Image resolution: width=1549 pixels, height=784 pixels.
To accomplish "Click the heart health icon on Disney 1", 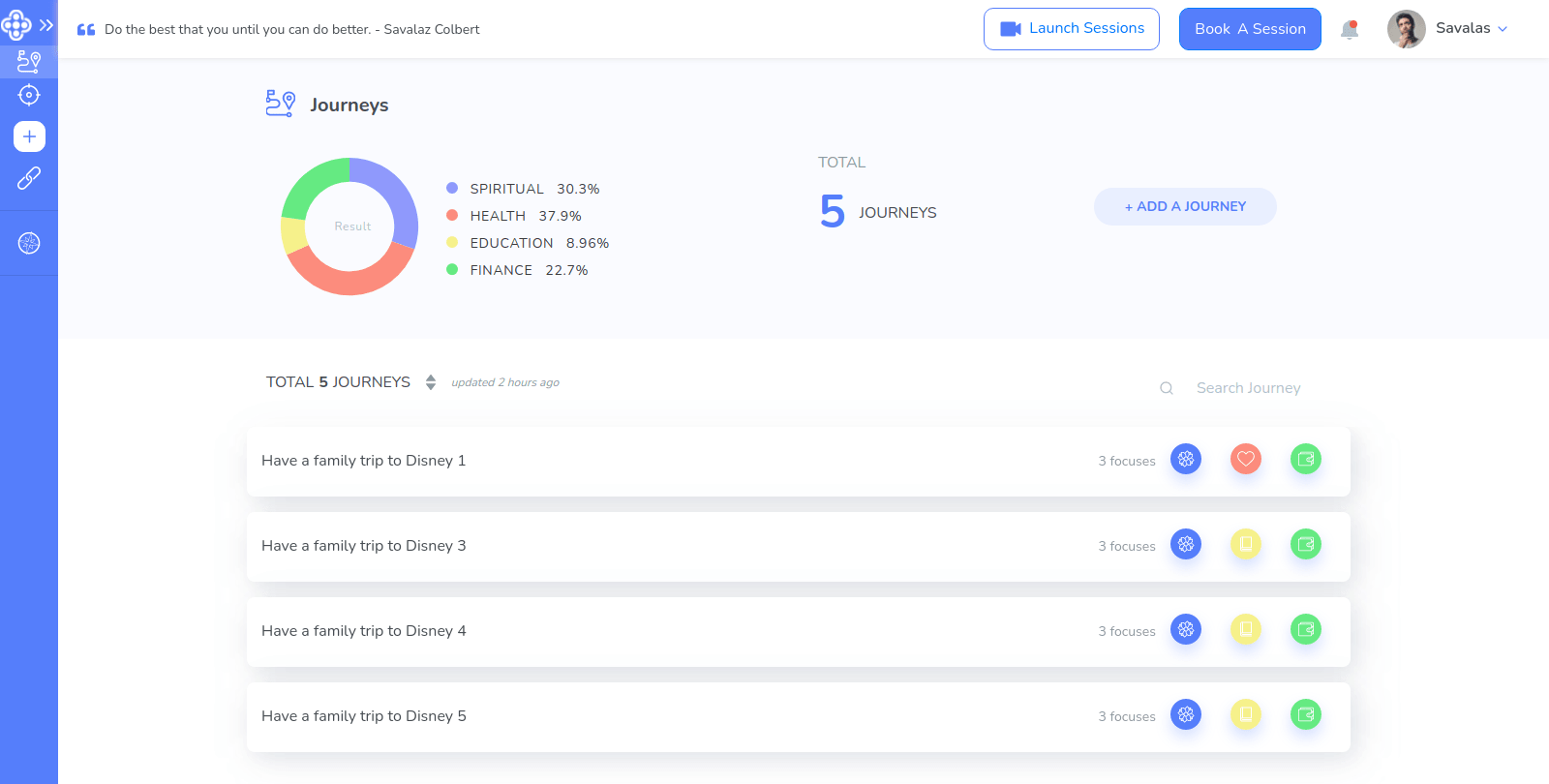I will click(x=1246, y=459).
